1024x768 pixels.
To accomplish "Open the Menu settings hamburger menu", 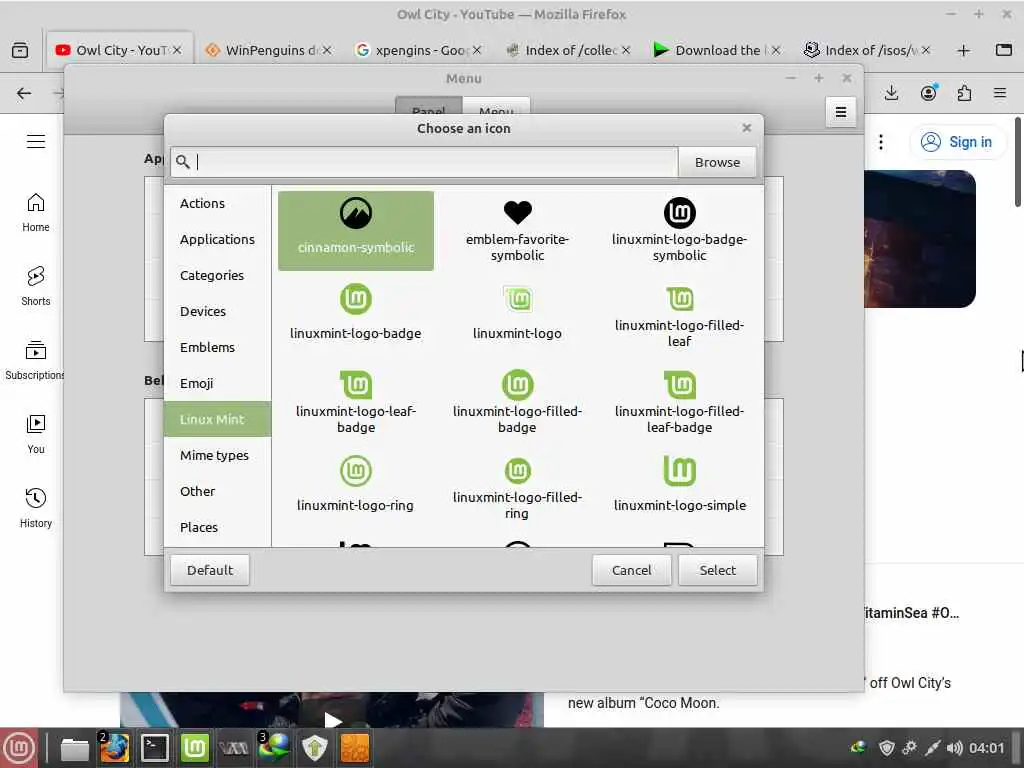I will pyautogui.click(x=840, y=112).
